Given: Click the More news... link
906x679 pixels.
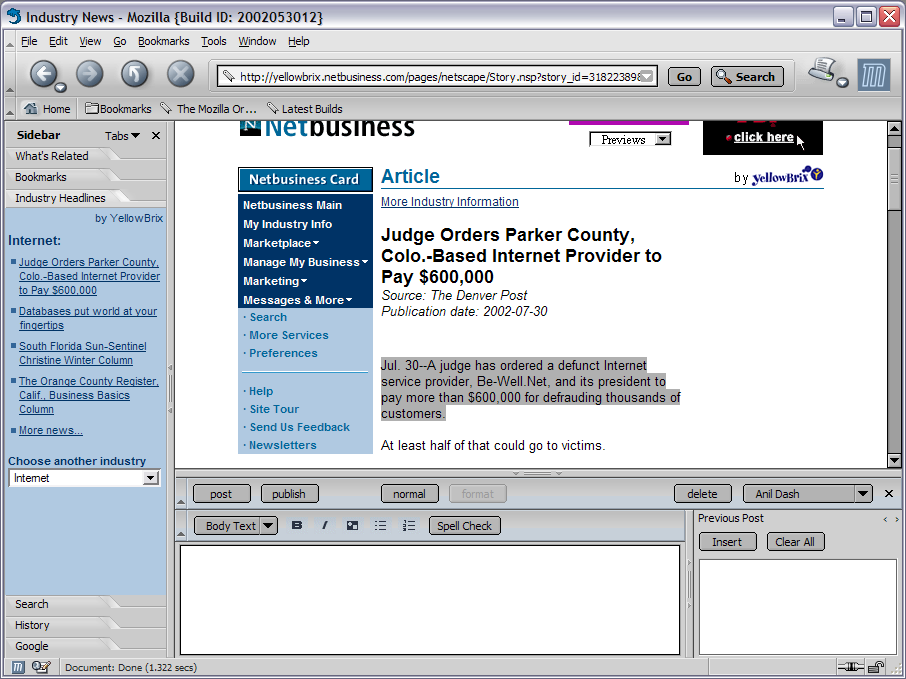Looking at the screenshot, I should [x=51, y=431].
